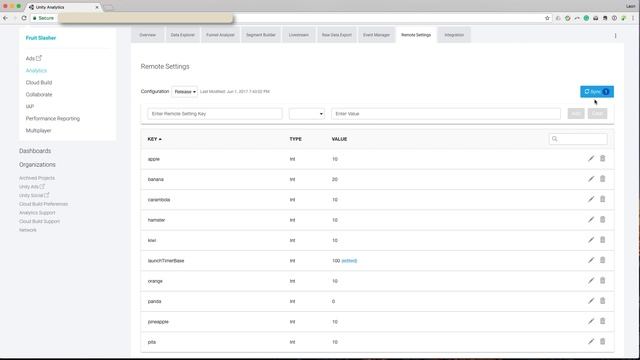The image size is (640, 360).
Task: Open a new browser tab
Action: (108, 7)
